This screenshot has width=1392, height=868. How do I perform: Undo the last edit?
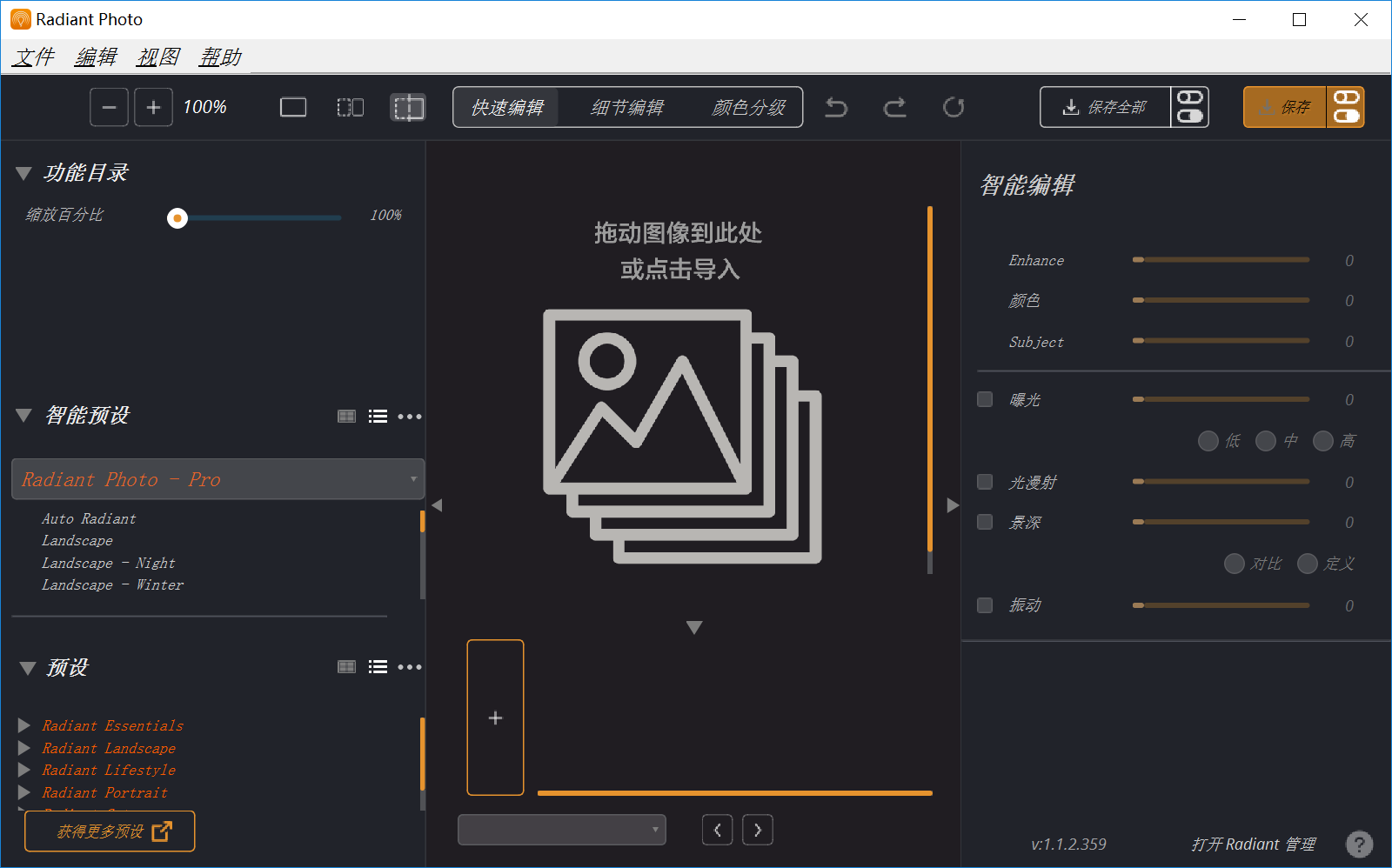click(x=836, y=107)
